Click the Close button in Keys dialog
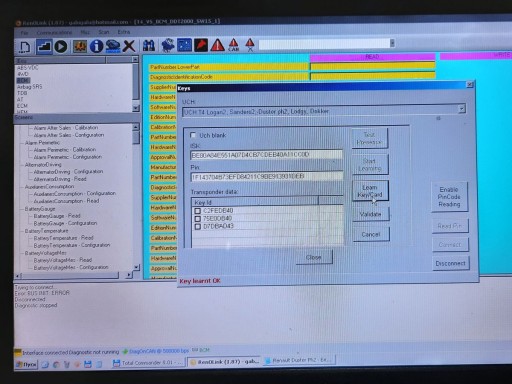Screen dimensions: 512x384 314,257
